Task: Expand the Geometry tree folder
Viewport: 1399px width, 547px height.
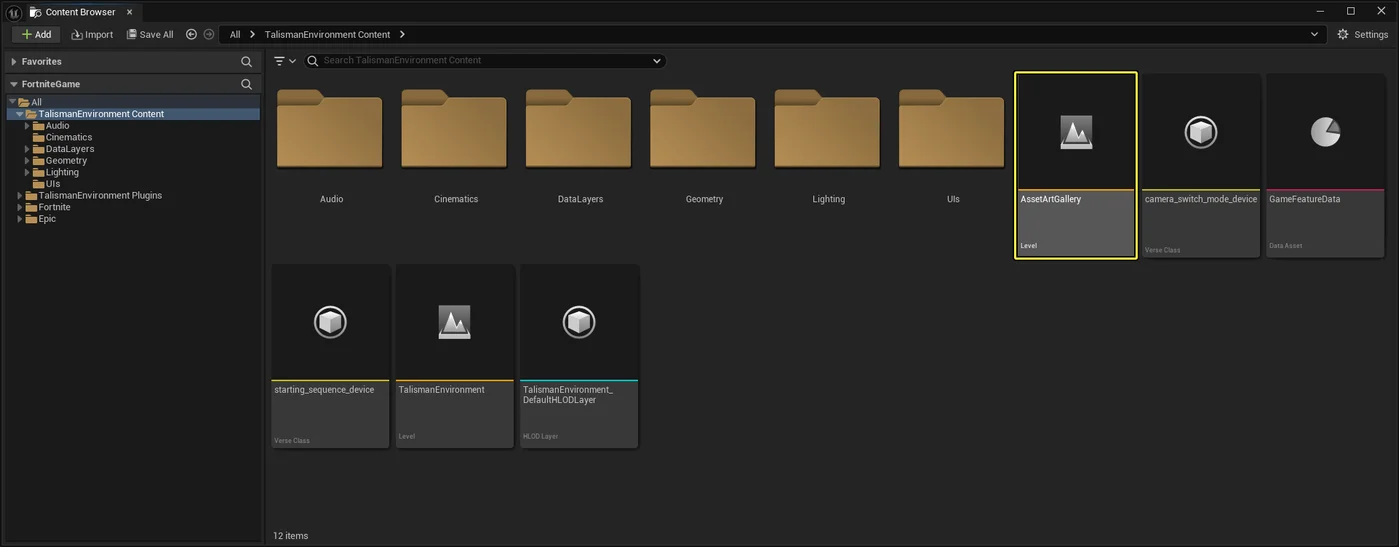Action: [x=28, y=161]
